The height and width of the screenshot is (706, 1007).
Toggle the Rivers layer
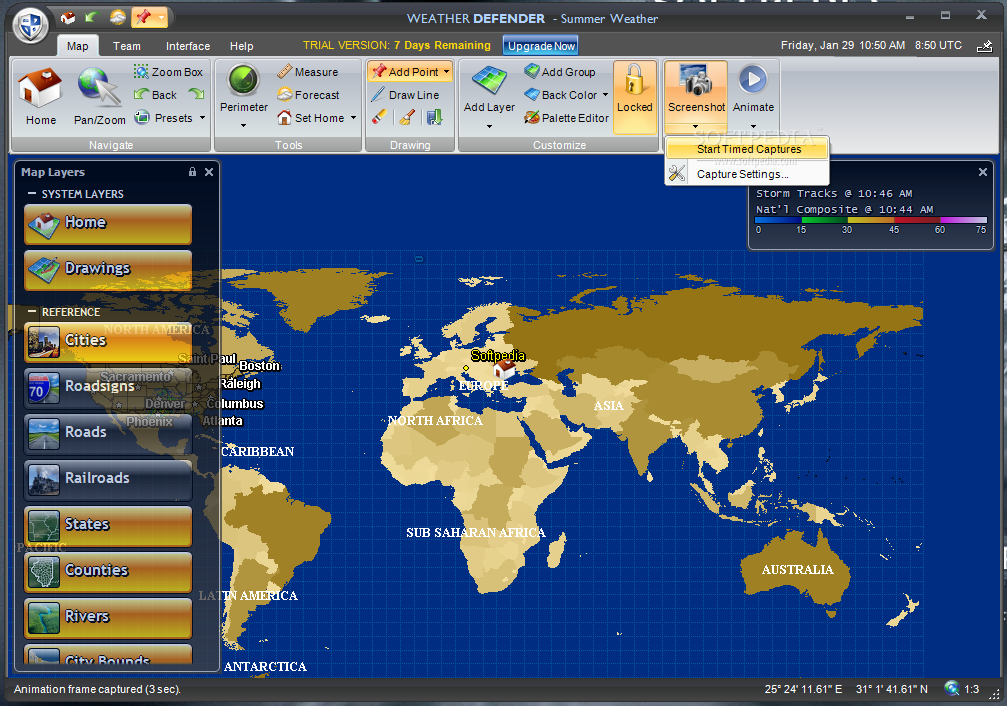click(x=108, y=619)
